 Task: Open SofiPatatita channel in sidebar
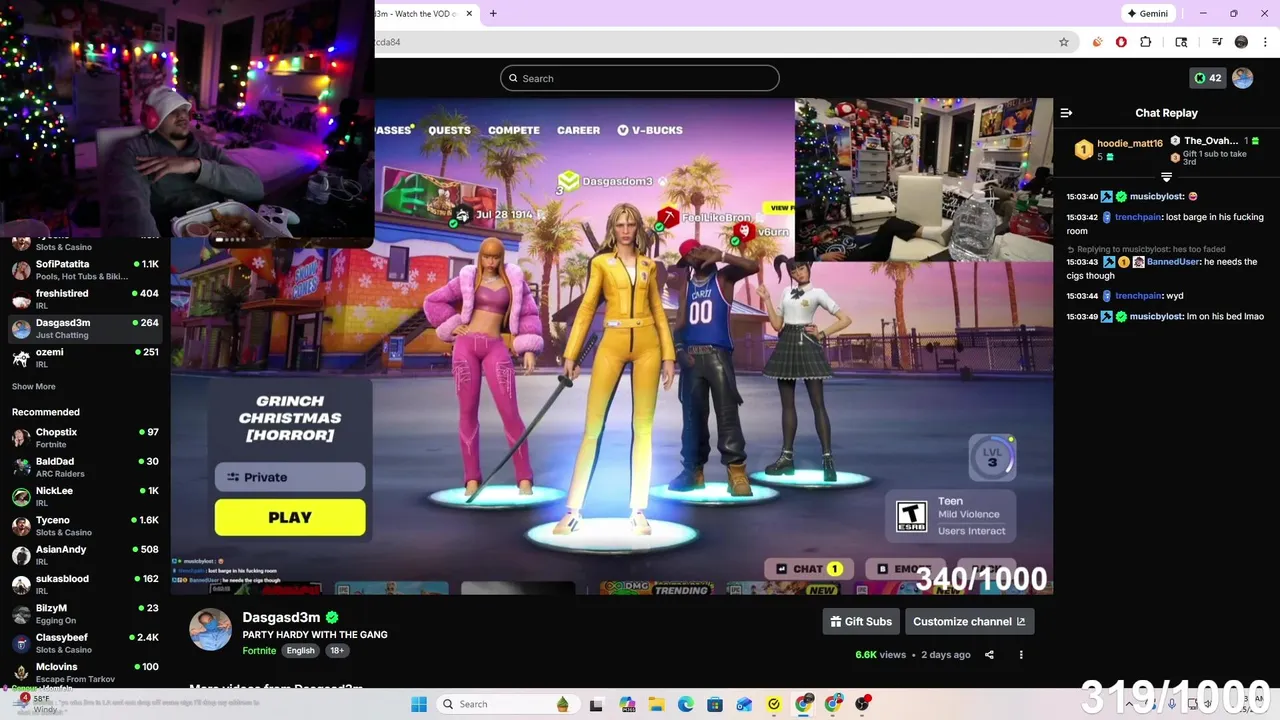(85, 270)
